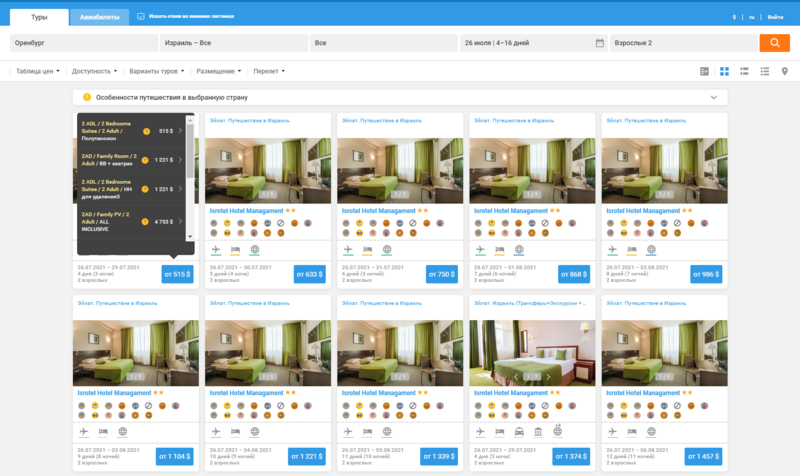Click the от 868 $ price button
800x476 pixels.
(x=574, y=274)
